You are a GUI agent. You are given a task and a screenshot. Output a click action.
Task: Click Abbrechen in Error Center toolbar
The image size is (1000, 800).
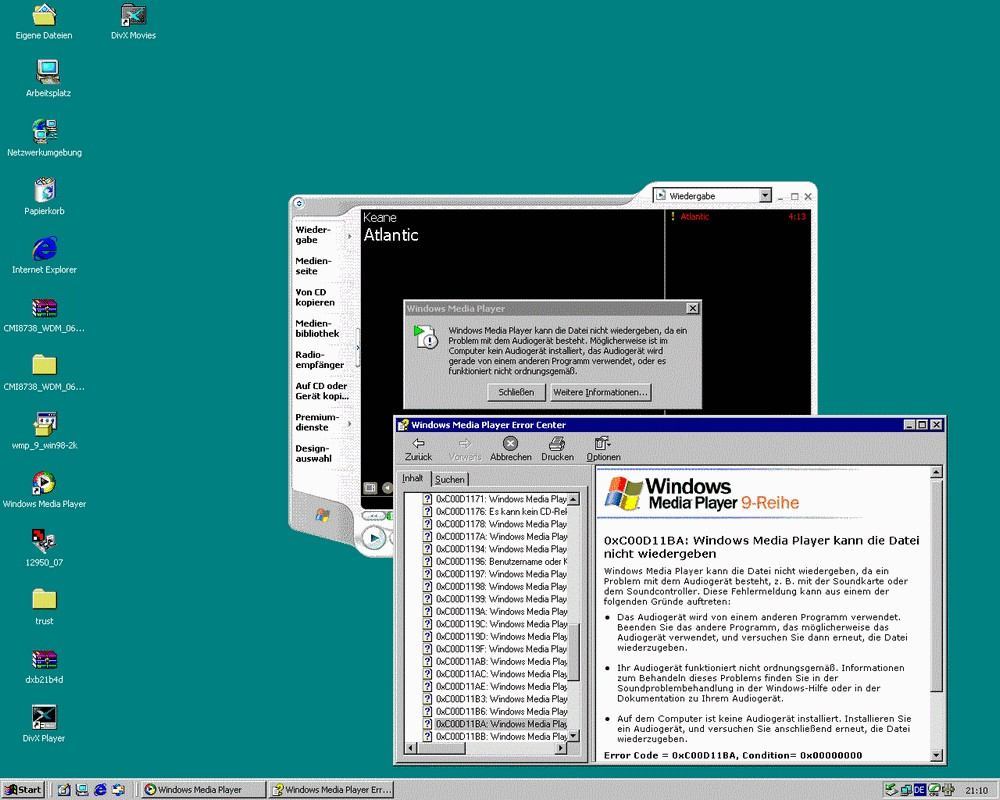point(511,449)
